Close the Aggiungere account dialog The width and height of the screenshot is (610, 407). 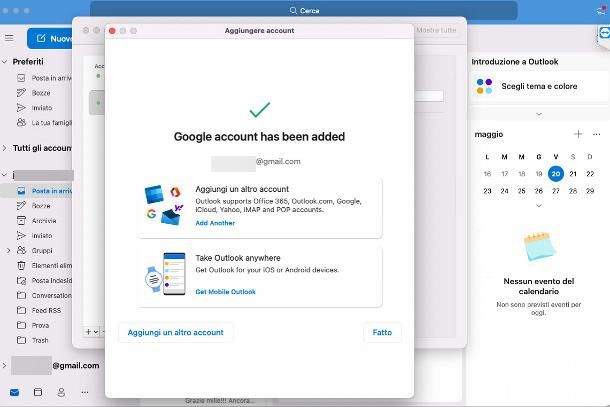112,31
